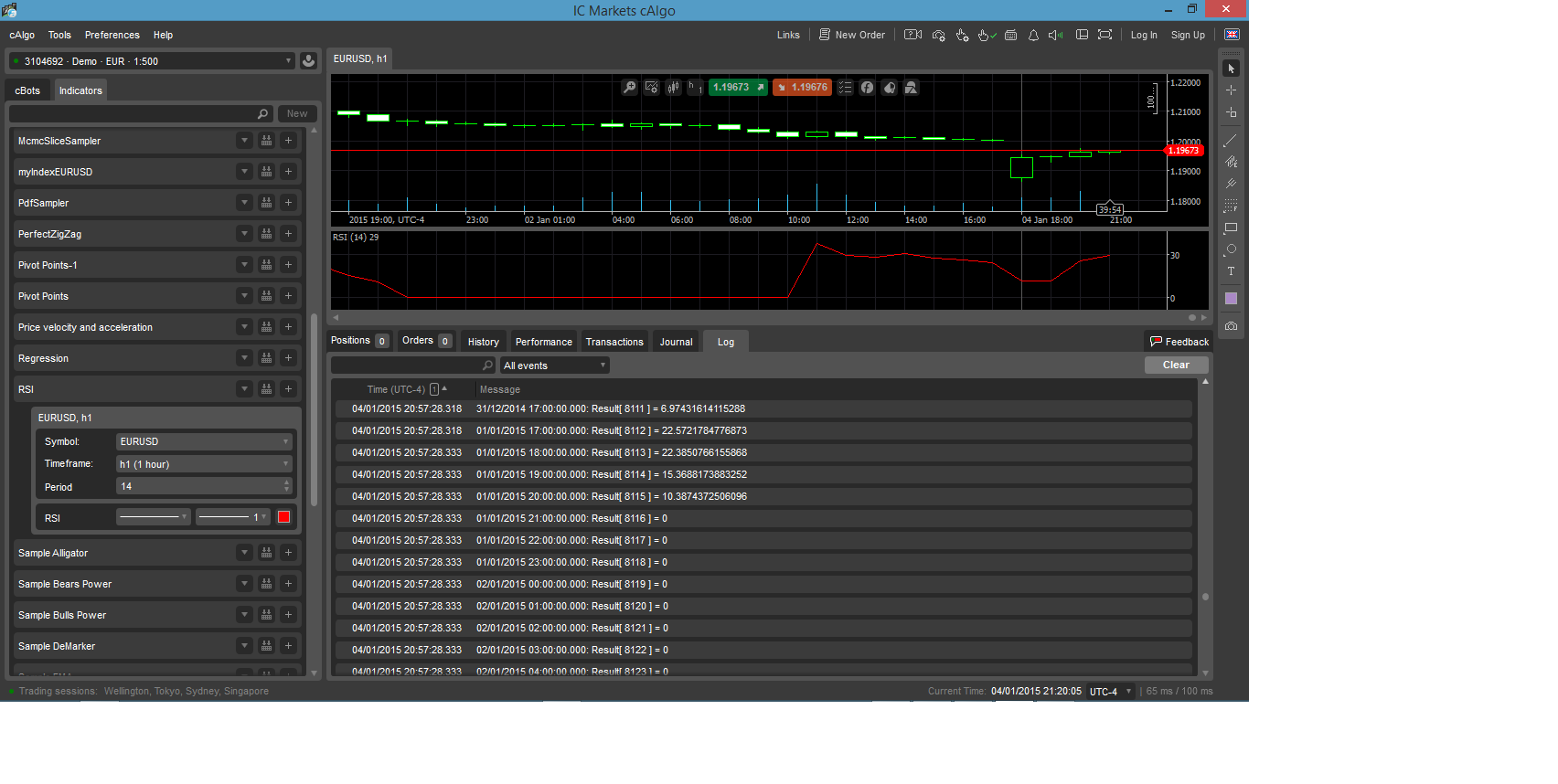Open the Transactions tab
Viewport: 1558px width, 784px height.
pos(614,342)
